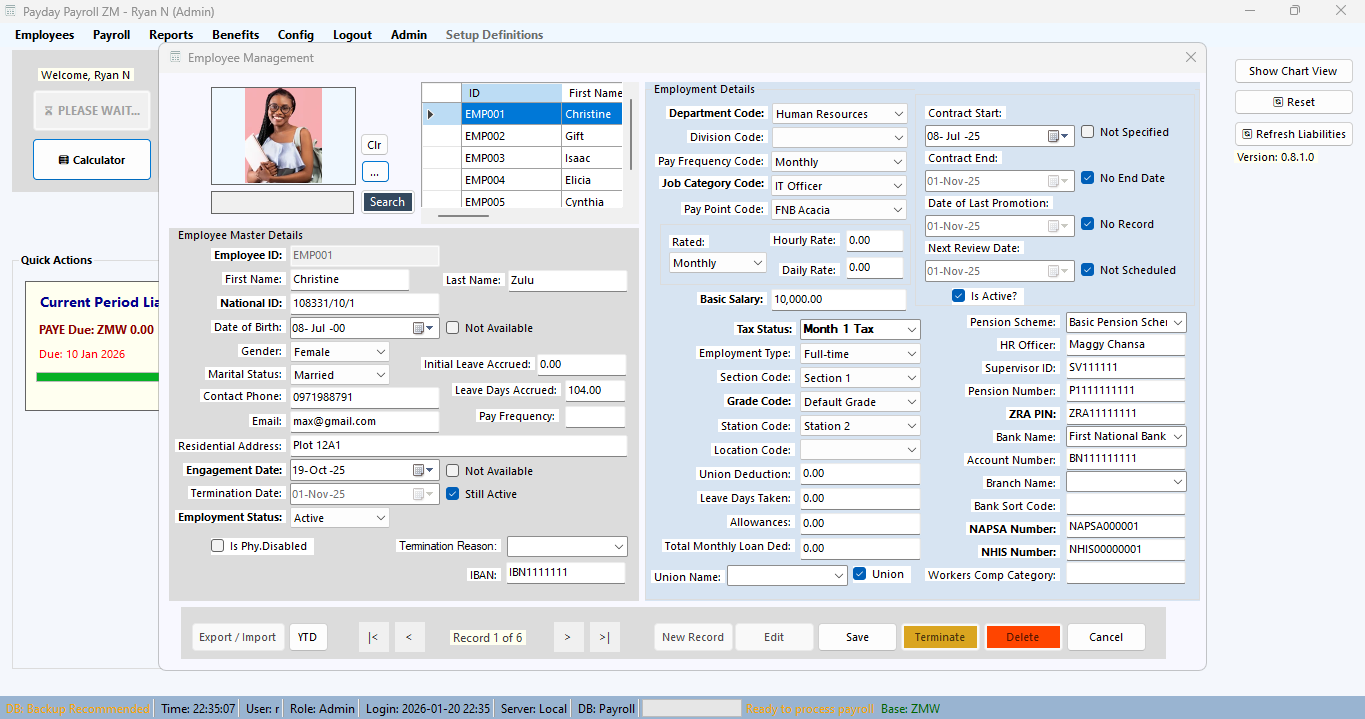Toggle the No End Date checkbox

click(1088, 178)
